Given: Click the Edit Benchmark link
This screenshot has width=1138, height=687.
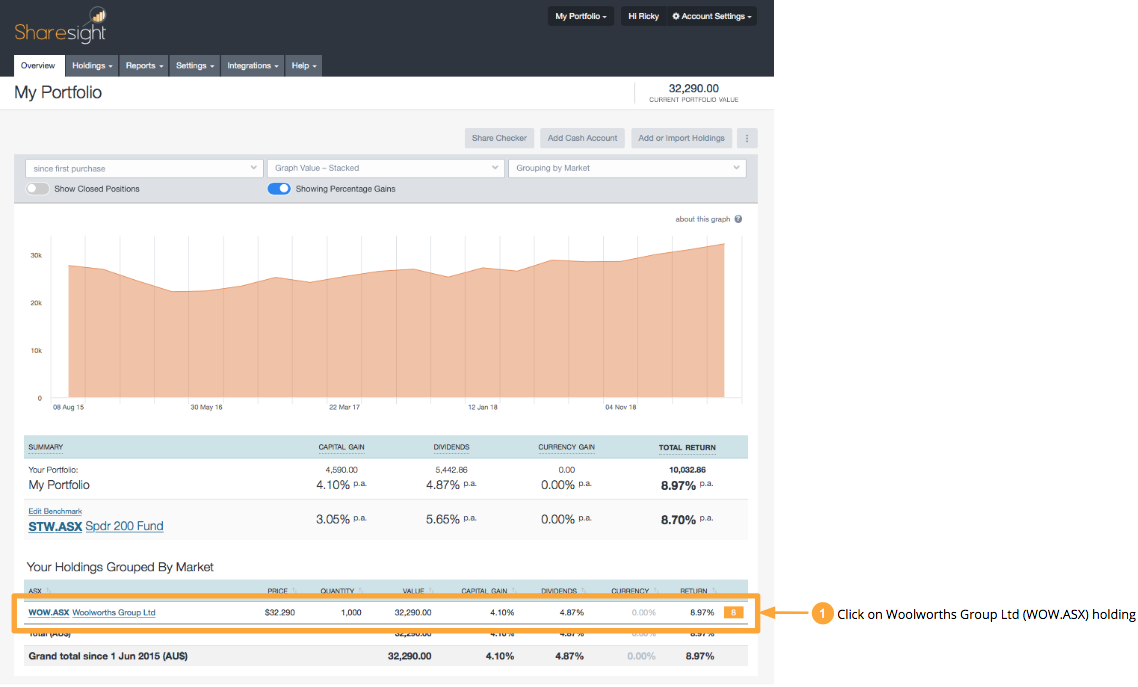Looking at the screenshot, I should click(55, 511).
